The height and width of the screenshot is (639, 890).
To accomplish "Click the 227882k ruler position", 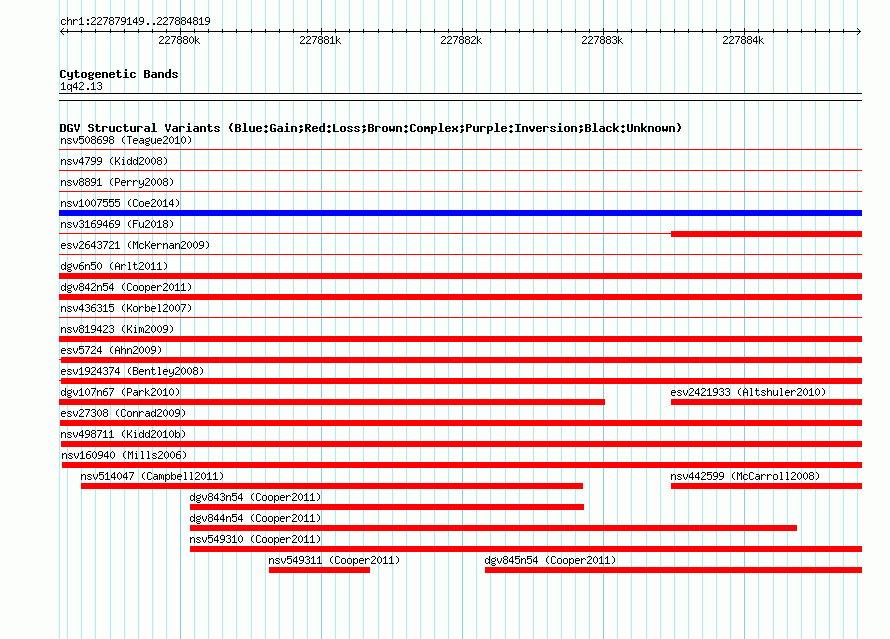I will click(x=461, y=40).
